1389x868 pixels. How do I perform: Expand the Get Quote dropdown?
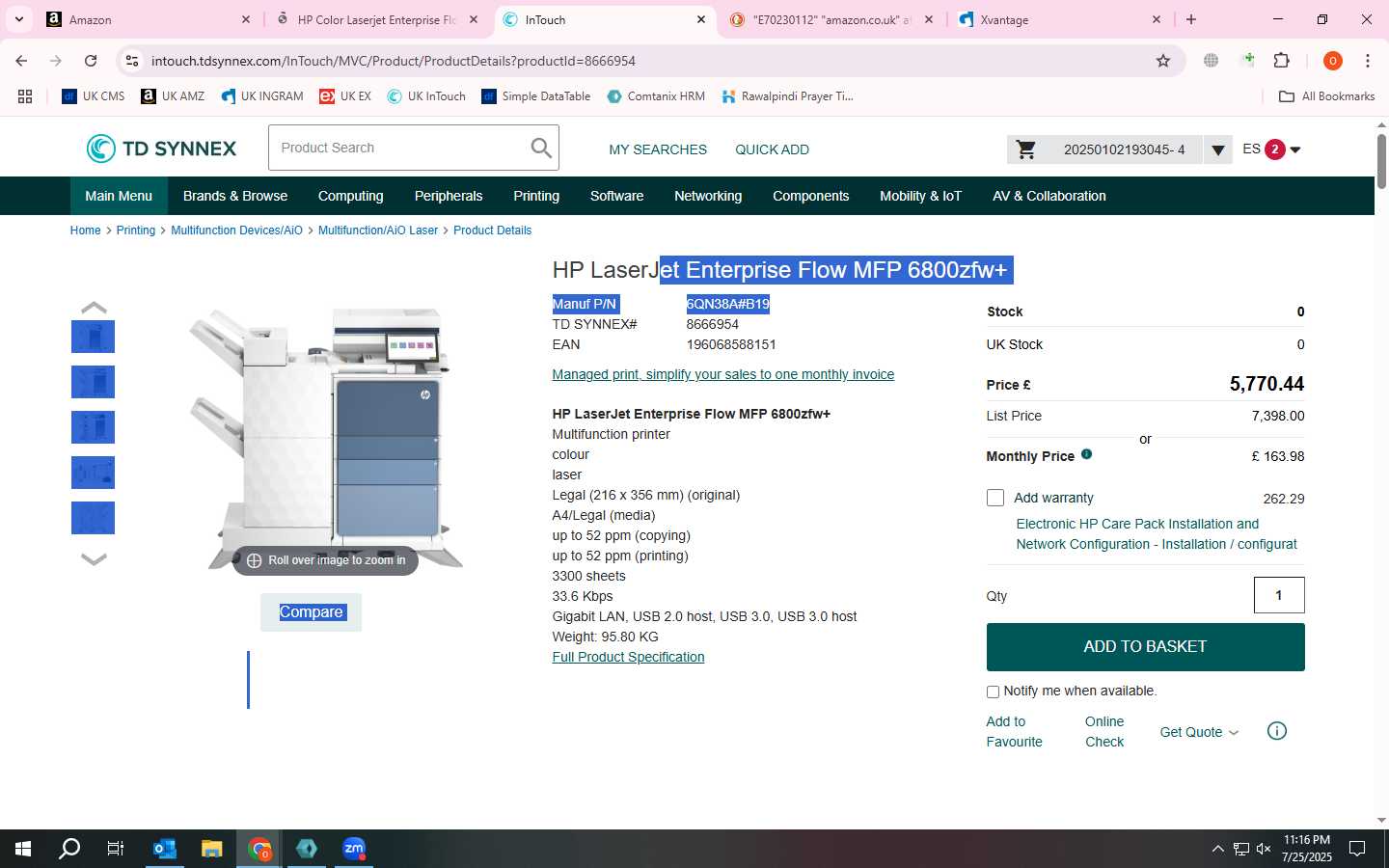click(1199, 732)
